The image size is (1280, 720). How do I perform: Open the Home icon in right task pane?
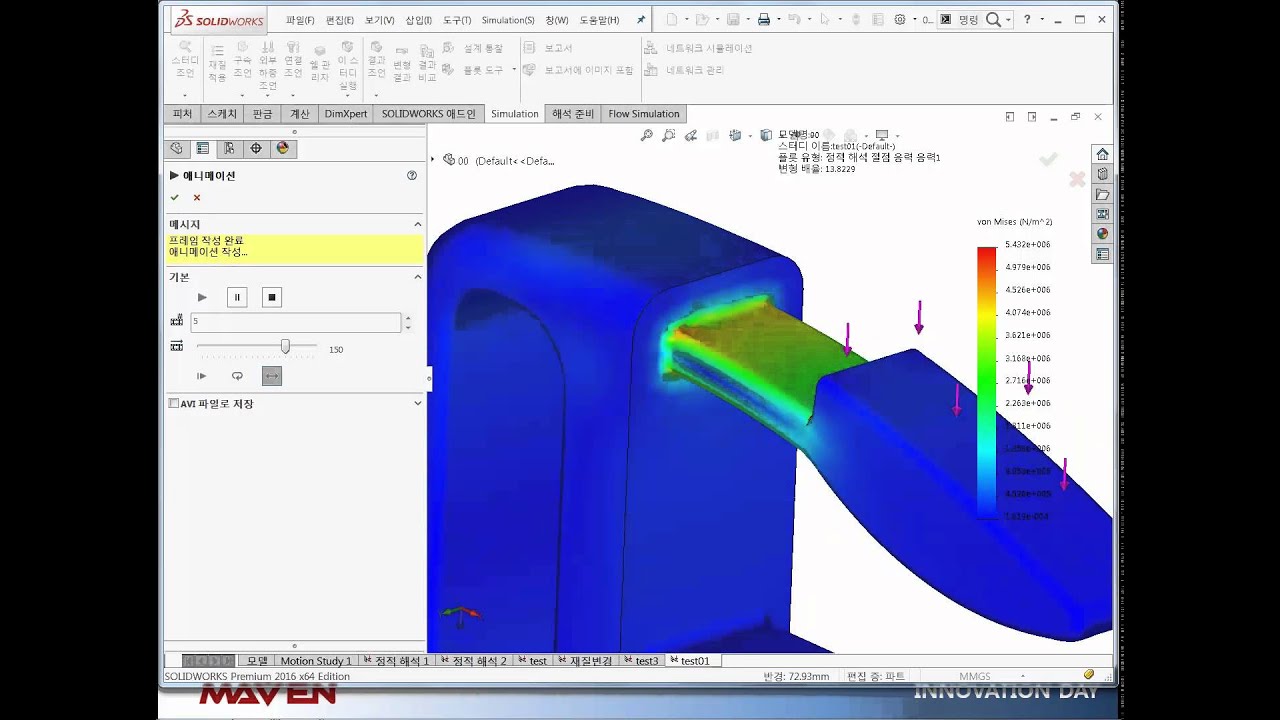pos(1102,154)
